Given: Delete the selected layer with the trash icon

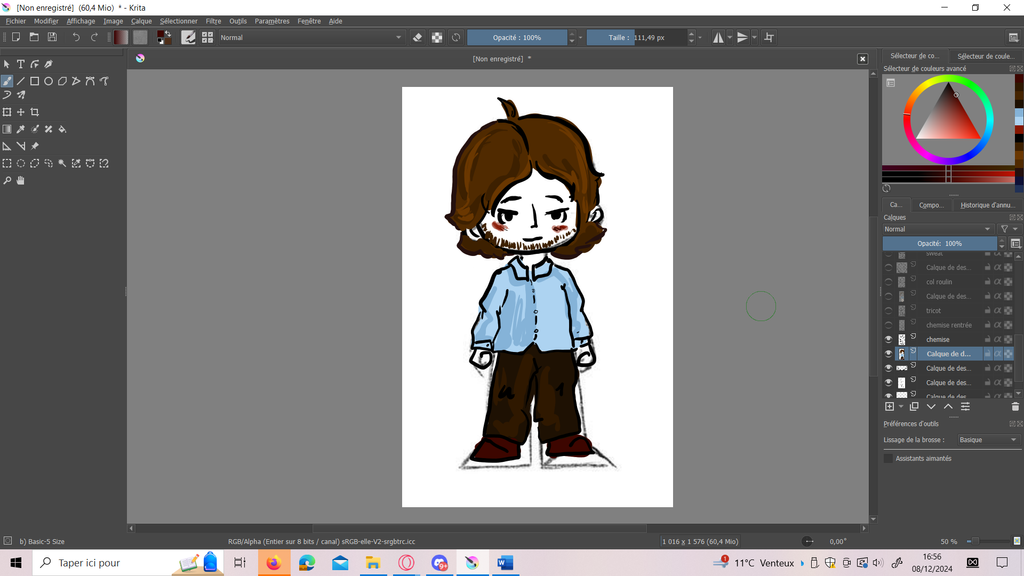Looking at the screenshot, I should coord(1015,407).
